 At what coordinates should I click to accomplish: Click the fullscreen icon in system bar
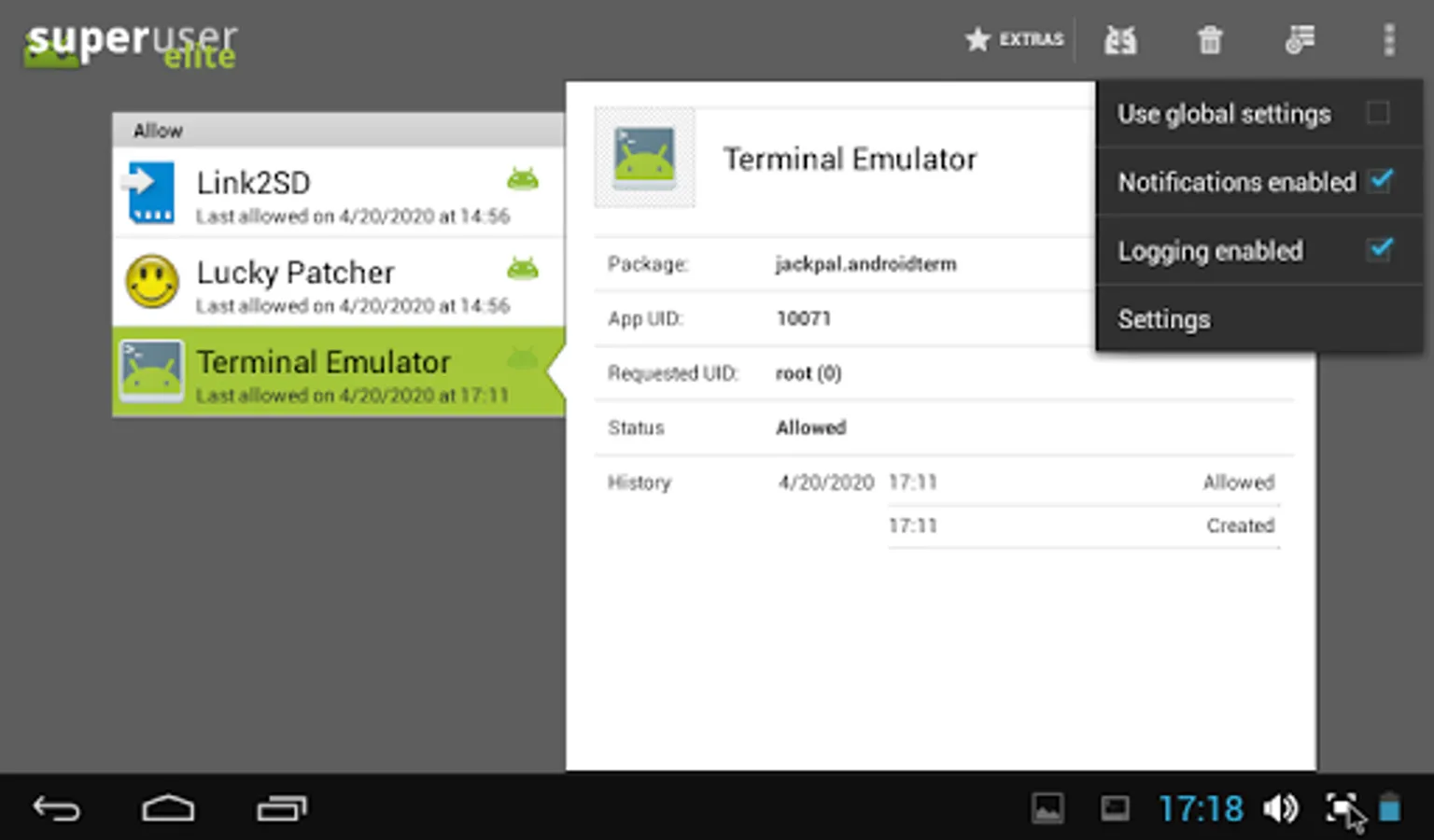(1343, 808)
